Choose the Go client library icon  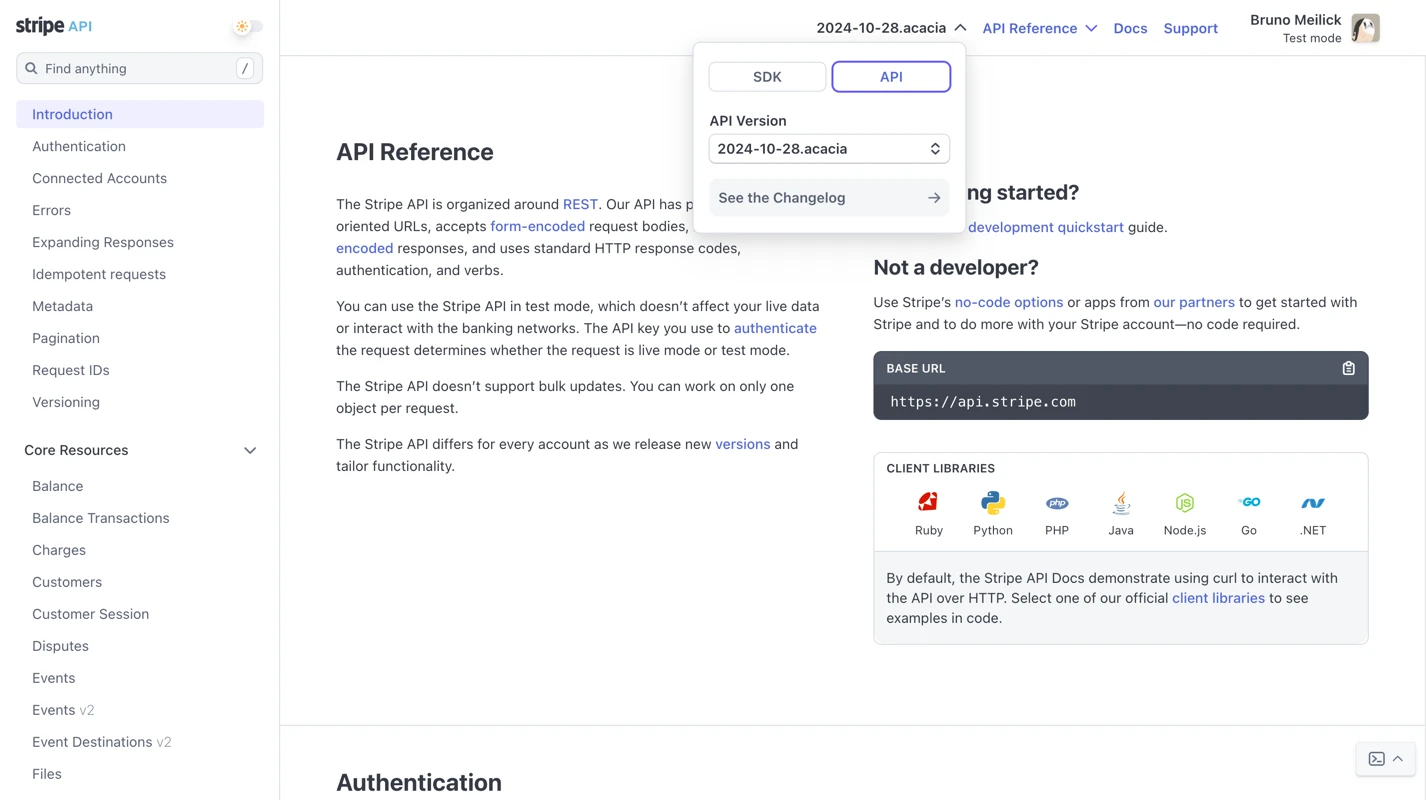tap(1248, 503)
